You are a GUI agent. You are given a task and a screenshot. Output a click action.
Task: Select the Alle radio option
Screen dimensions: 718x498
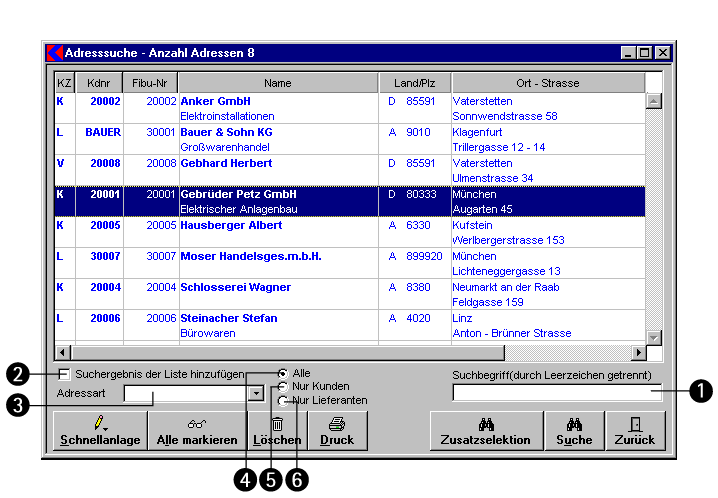coord(284,373)
